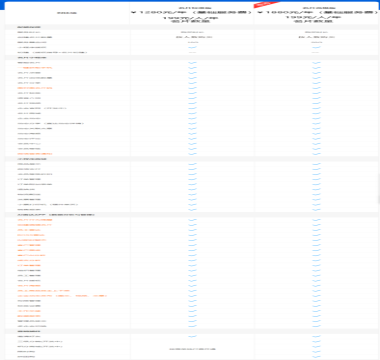Click the first blue checkmark under the ¥1200 plan
The height and width of the screenshot is (360, 380).
click(x=192, y=47)
